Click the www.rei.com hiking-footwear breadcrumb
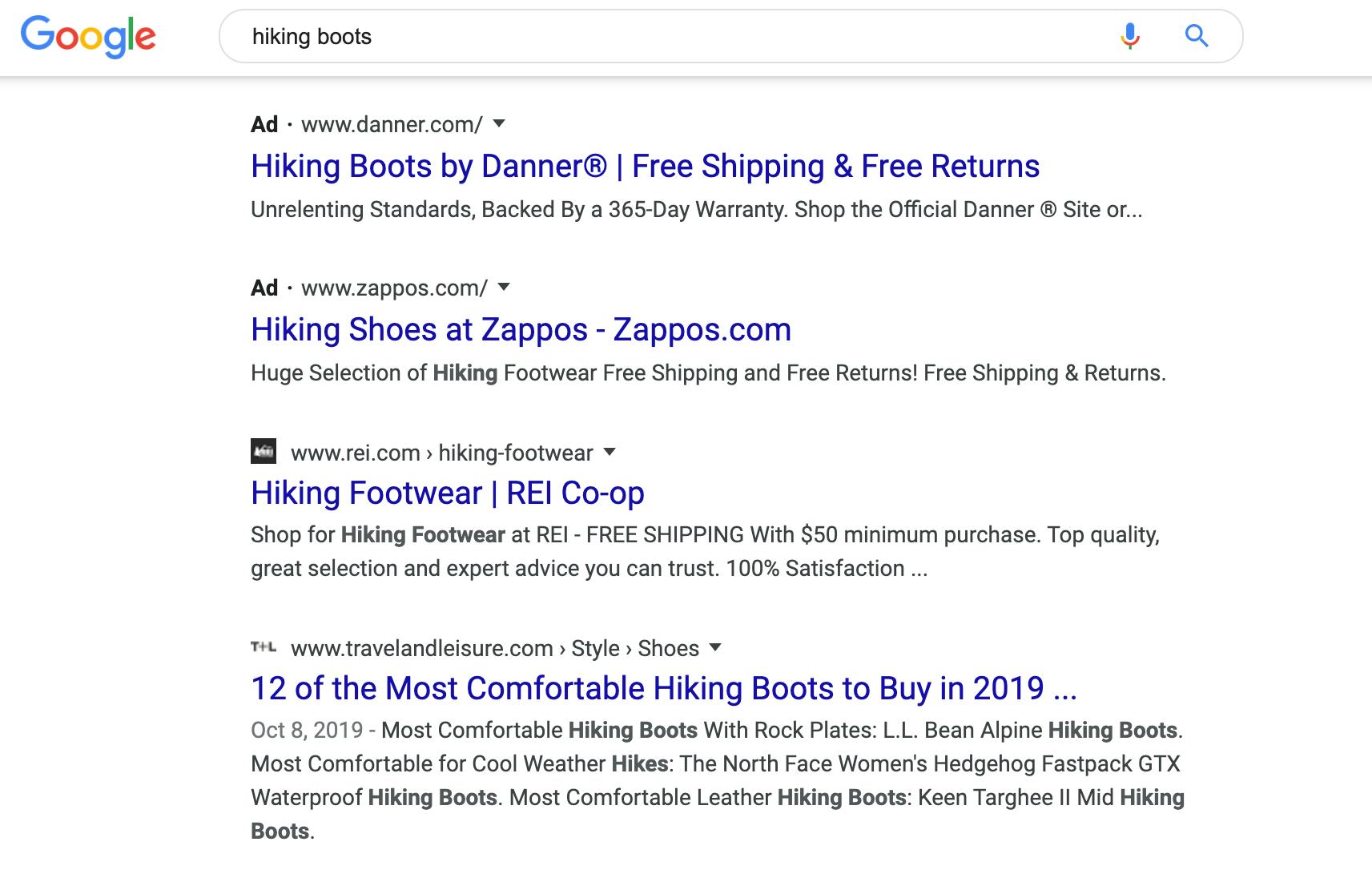Viewport: 1372px width, 886px height. tap(441, 453)
